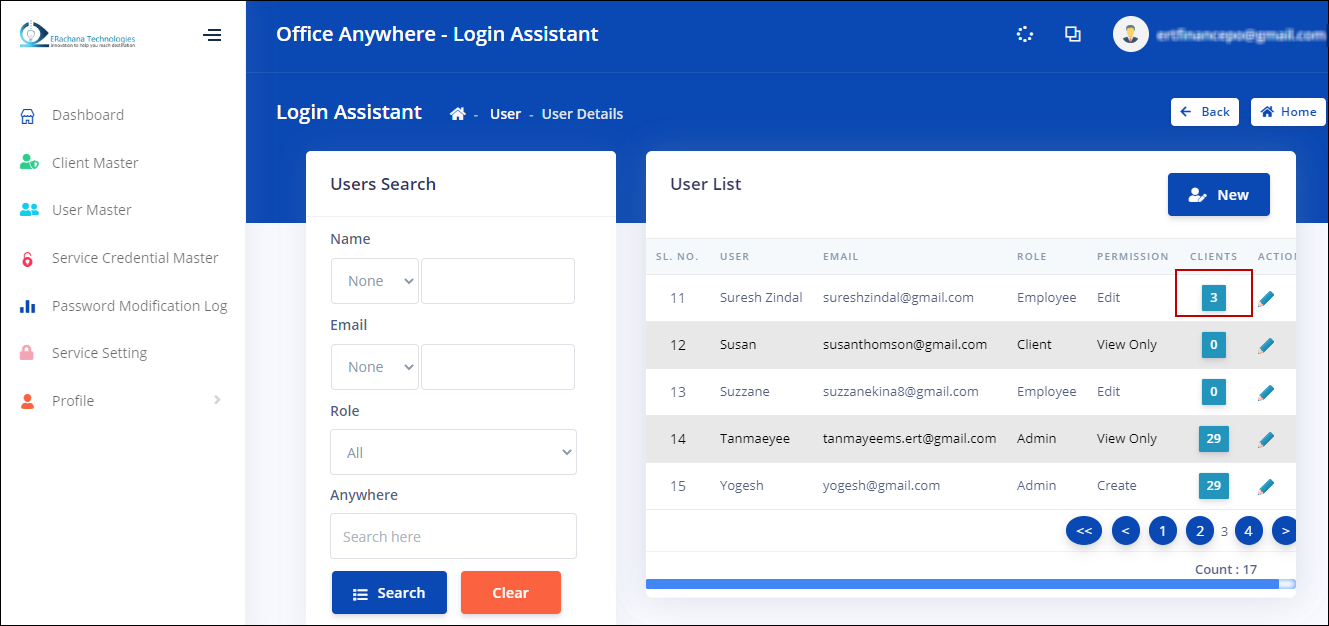Click the account email in the header

pyautogui.click(x=1240, y=35)
